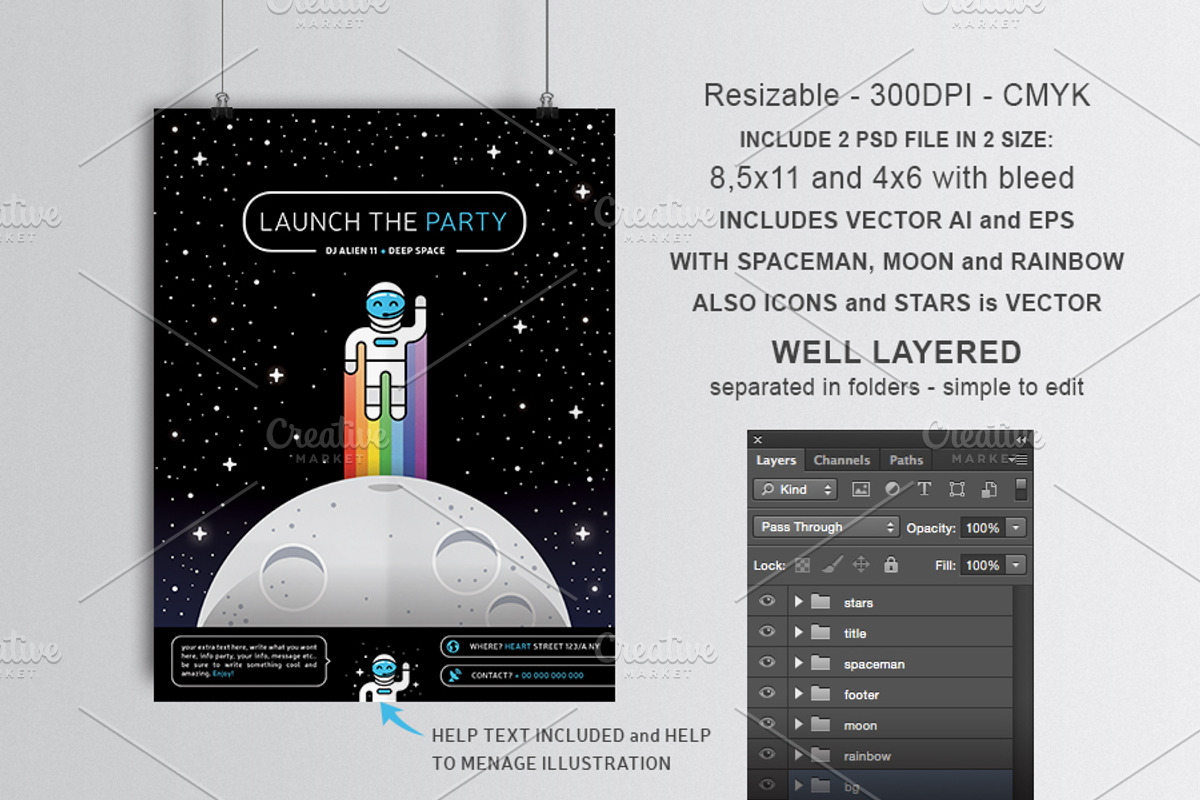Select the title layer name
The width and height of the screenshot is (1200, 800).
855,633
